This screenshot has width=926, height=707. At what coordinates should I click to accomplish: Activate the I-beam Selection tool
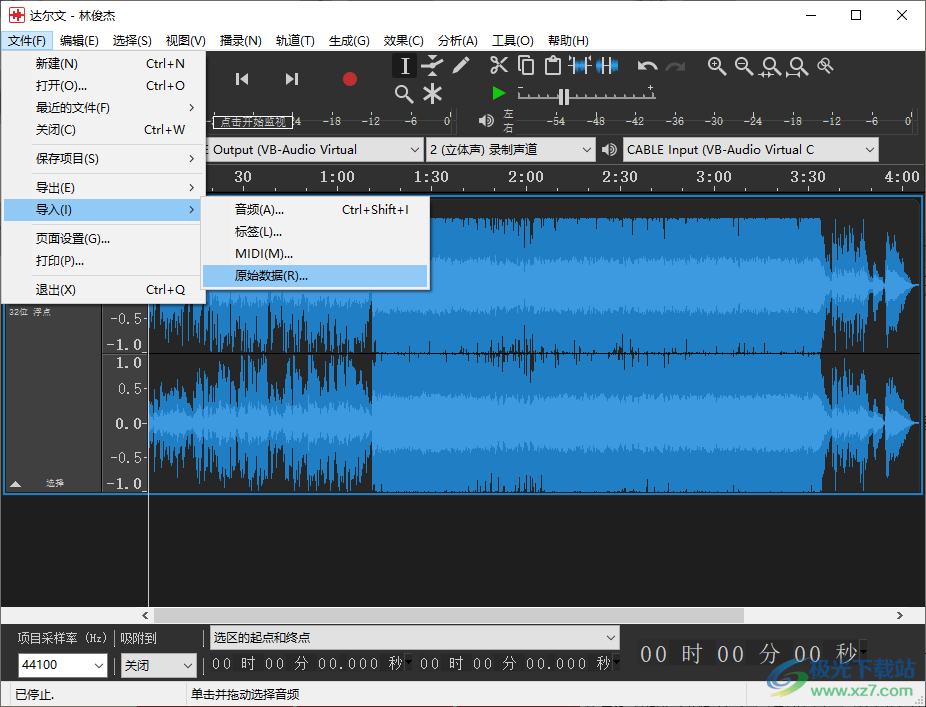point(404,66)
